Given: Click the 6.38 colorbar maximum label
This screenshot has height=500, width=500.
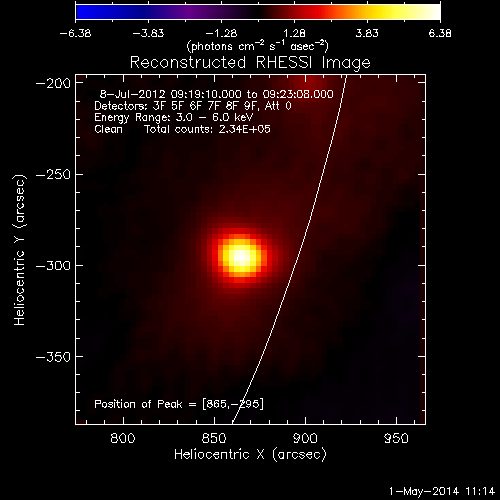Looking at the screenshot, I should coord(440,33).
